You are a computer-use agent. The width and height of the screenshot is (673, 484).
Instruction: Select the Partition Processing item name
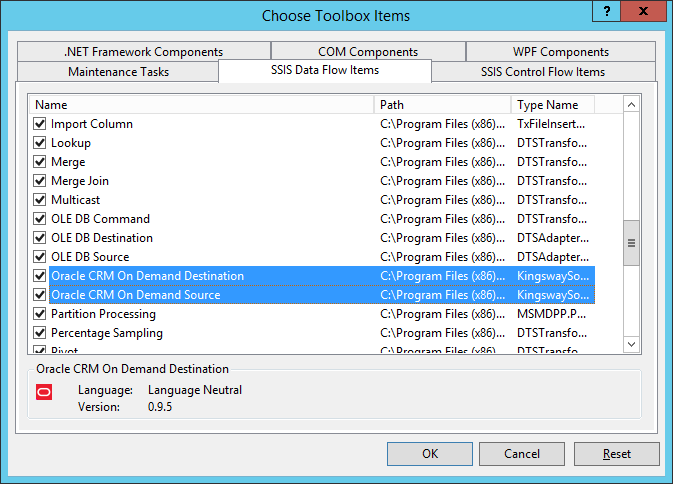[x=103, y=314]
